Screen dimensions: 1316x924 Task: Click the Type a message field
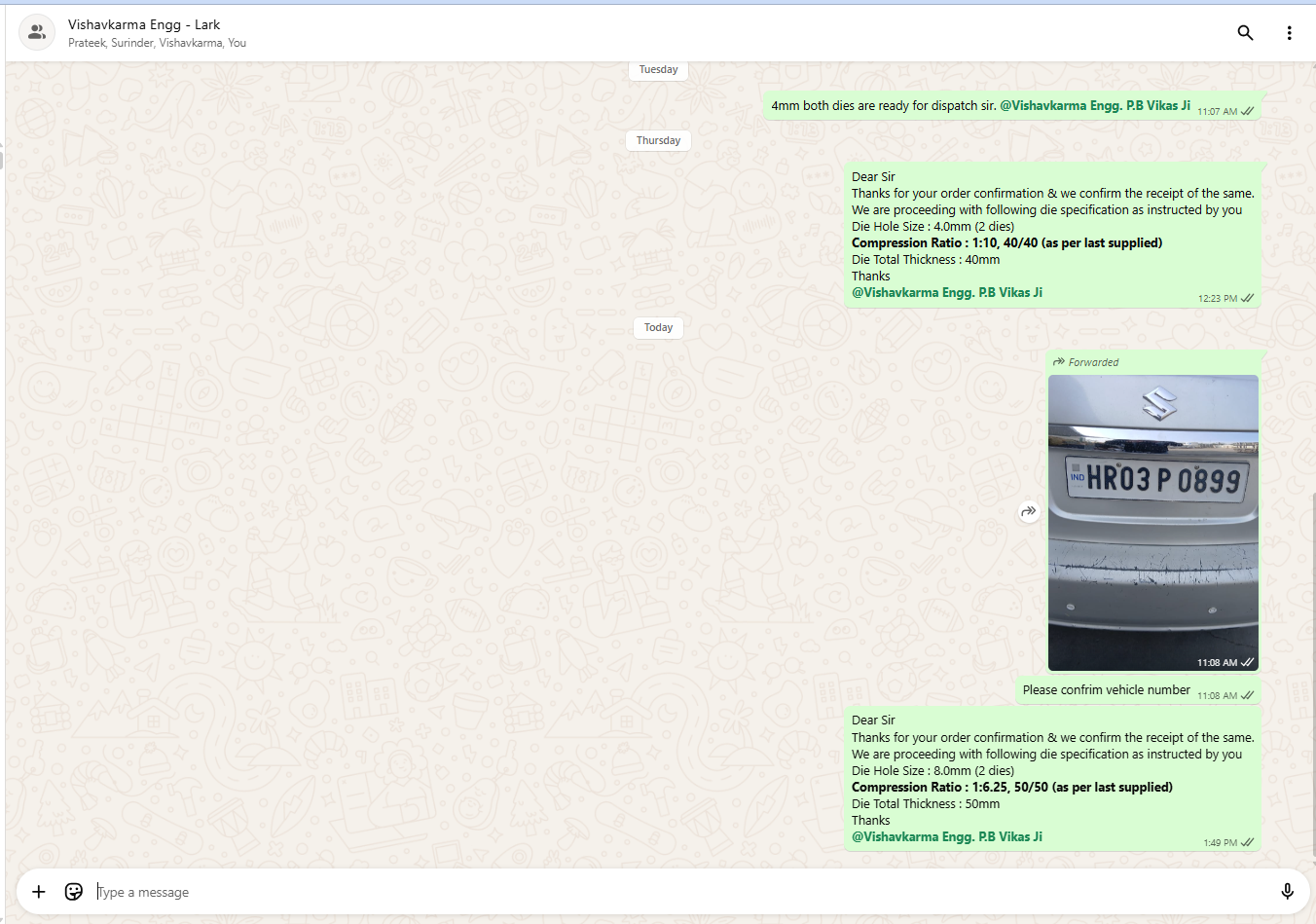(x=681, y=892)
